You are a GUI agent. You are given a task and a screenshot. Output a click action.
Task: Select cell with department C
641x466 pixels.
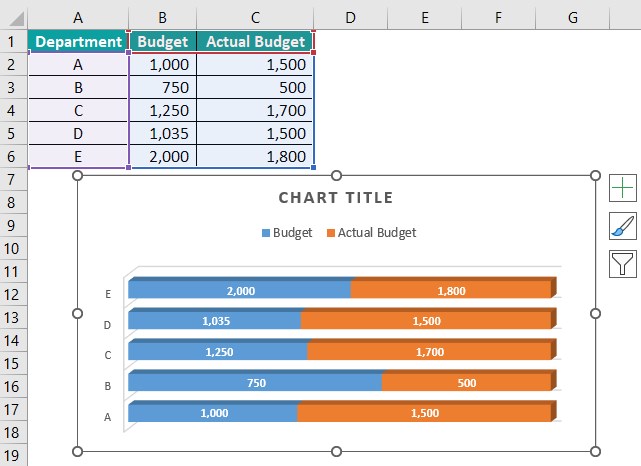(78, 110)
